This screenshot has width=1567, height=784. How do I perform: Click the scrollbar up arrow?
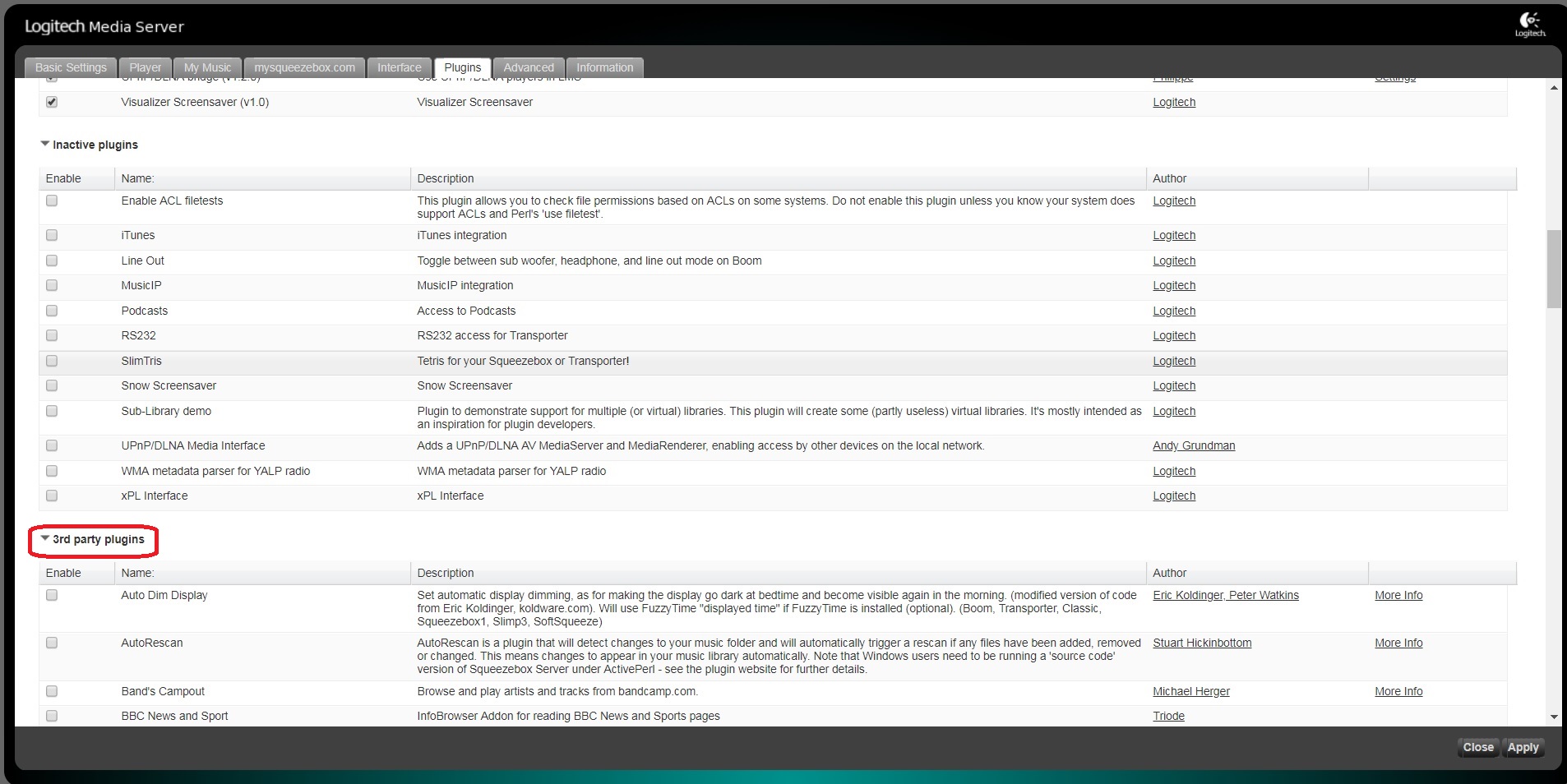tap(1553, 88)
